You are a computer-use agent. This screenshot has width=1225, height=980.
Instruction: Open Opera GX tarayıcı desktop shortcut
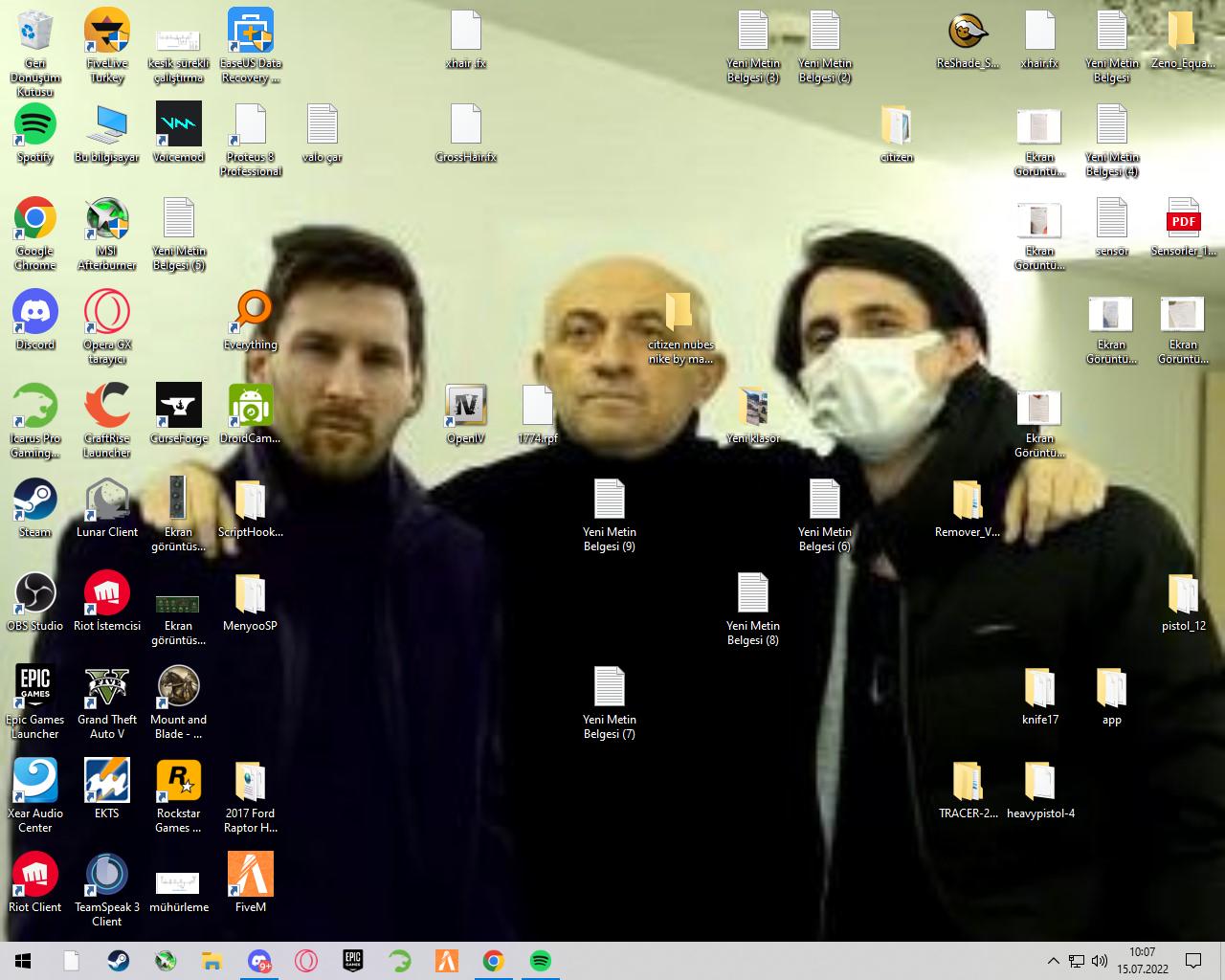tap(107, 326)
